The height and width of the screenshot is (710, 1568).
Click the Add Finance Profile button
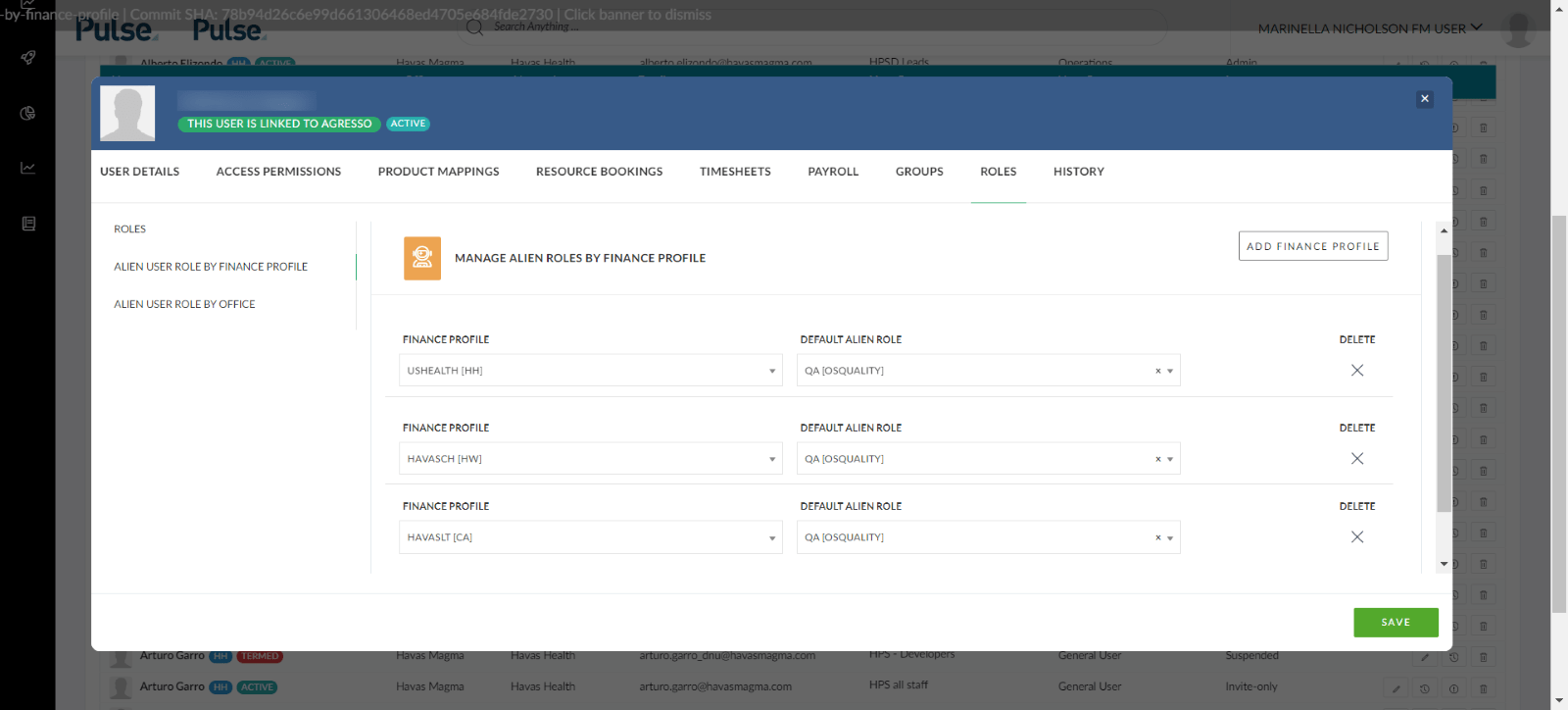click(x=1313, y=246)
